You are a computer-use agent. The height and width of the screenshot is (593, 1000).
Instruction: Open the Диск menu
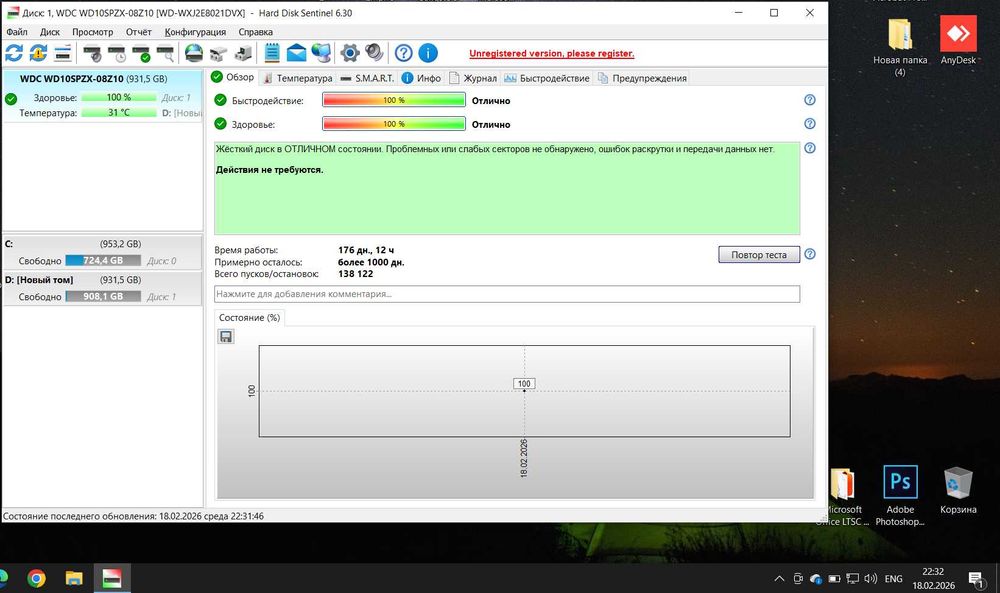pyautogui.click(x=50, y=32)
